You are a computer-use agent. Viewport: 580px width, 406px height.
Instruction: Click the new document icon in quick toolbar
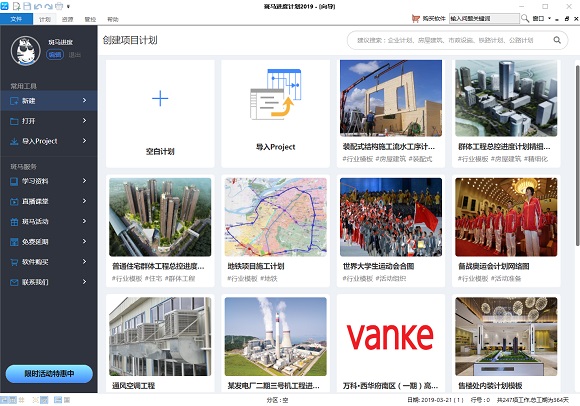pos(17,6)
